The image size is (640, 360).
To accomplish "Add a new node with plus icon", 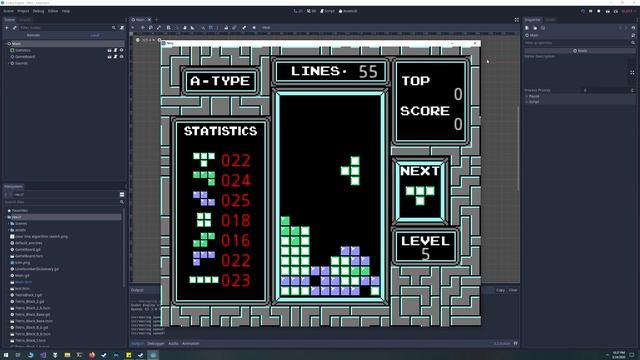I will (x=7, y=28).
